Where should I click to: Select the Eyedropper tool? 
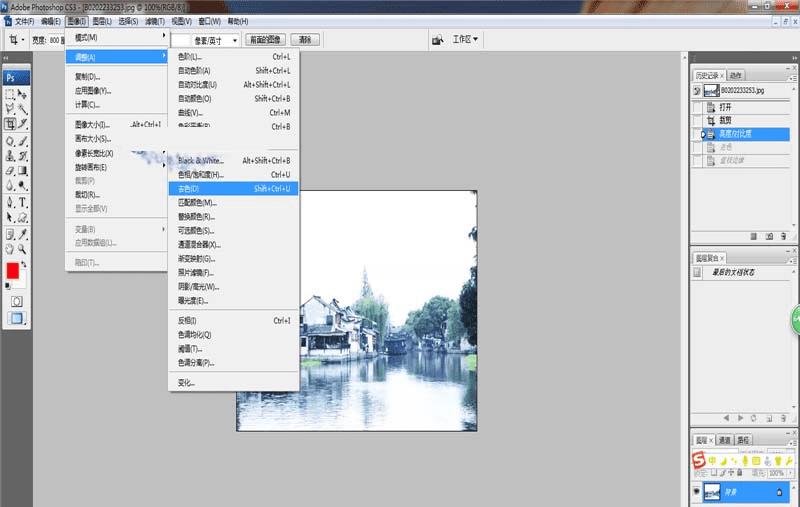[x=22, y=235]
